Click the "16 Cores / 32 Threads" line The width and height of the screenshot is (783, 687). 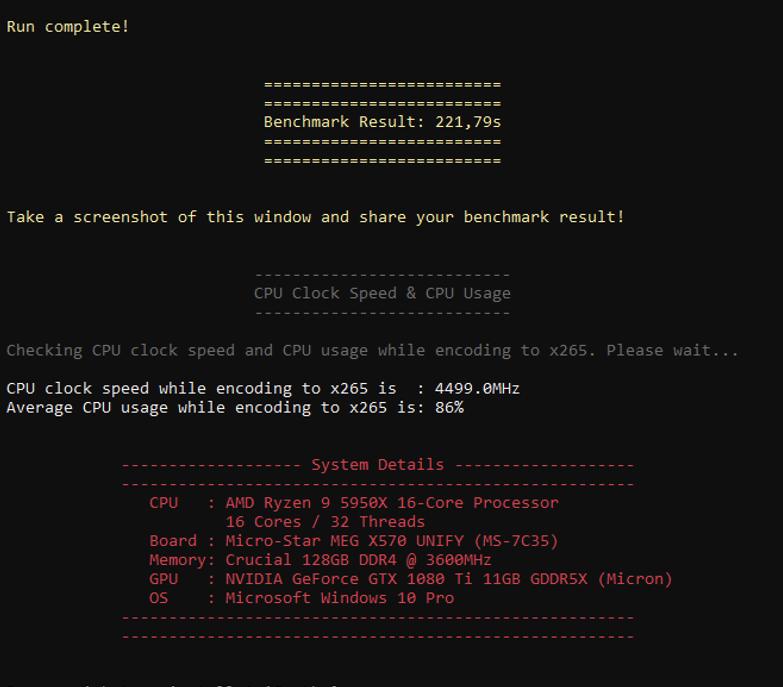pos(325,522)
